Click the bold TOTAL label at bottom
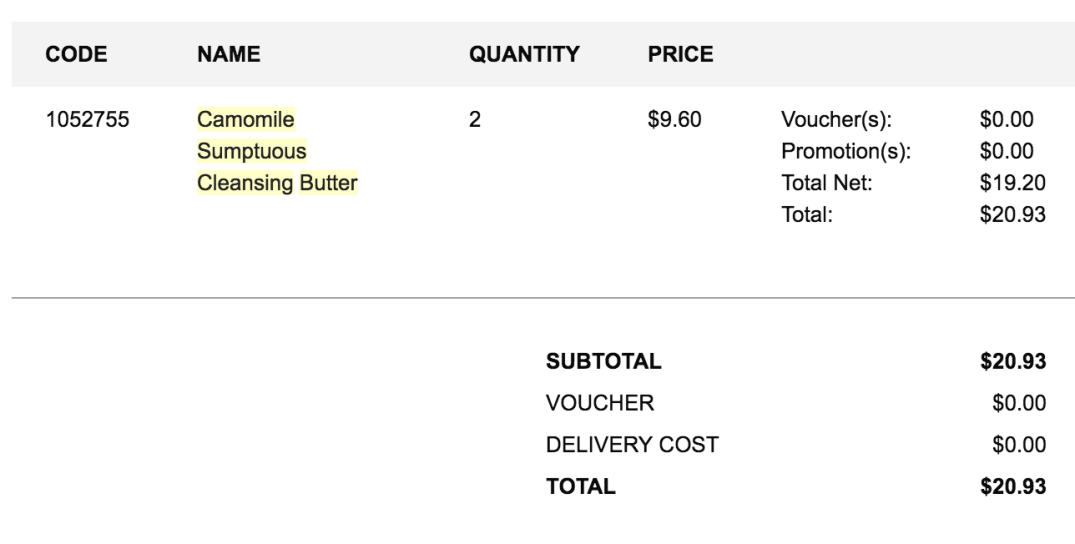The image size is (1075, 544). tap(581, 487)
